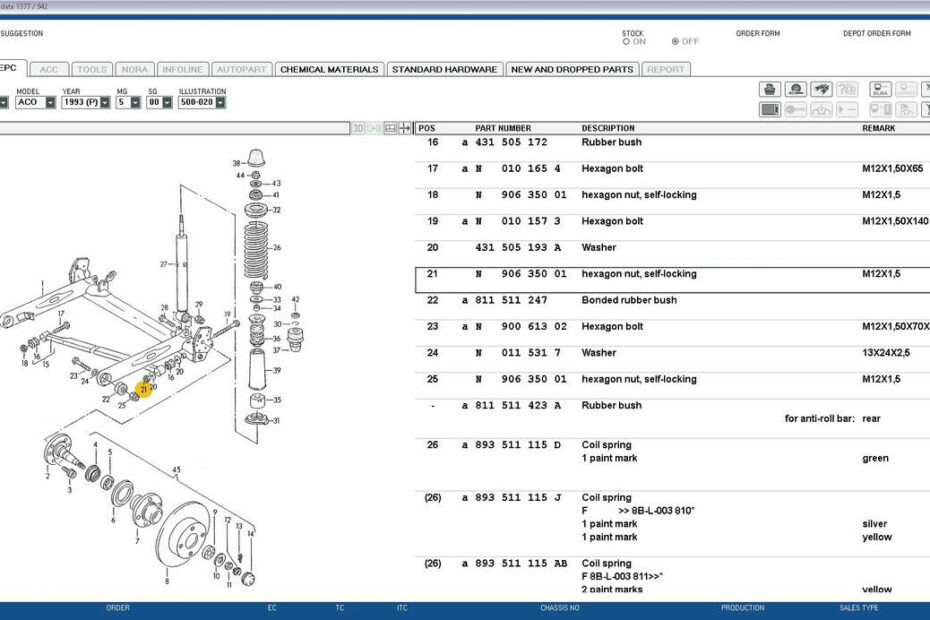The height and width of the screenshot is (620, 930).
Task: Switch to the ACC tab
Action: click(x=49, y=69)
